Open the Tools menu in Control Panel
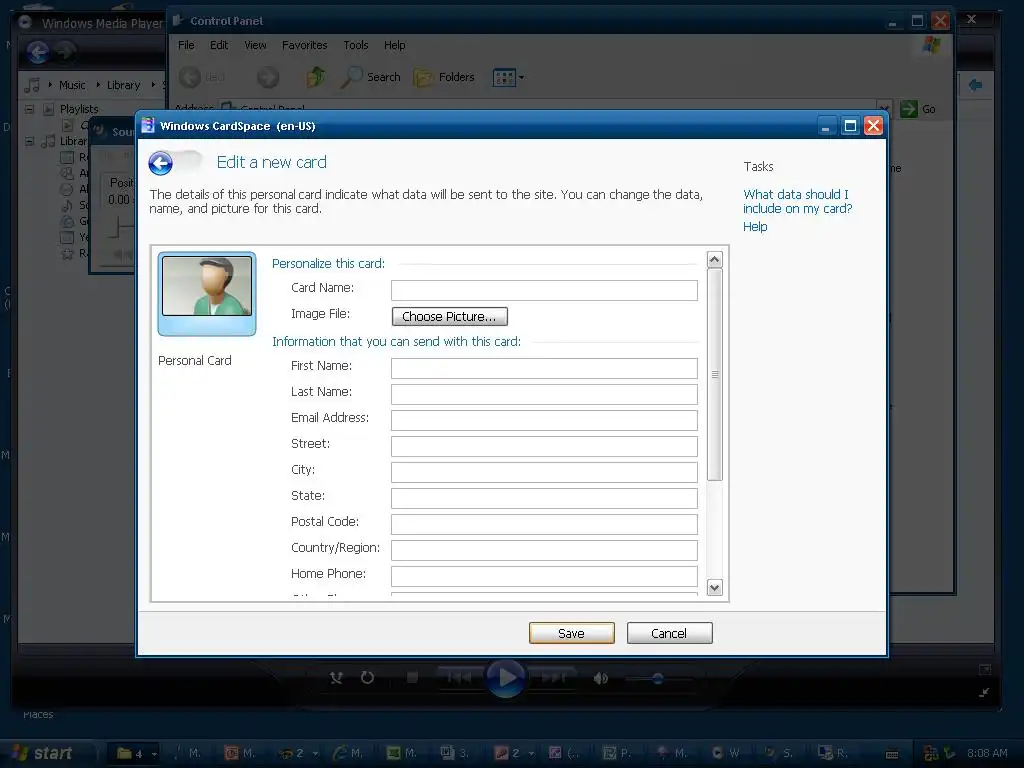 point(356,45)
